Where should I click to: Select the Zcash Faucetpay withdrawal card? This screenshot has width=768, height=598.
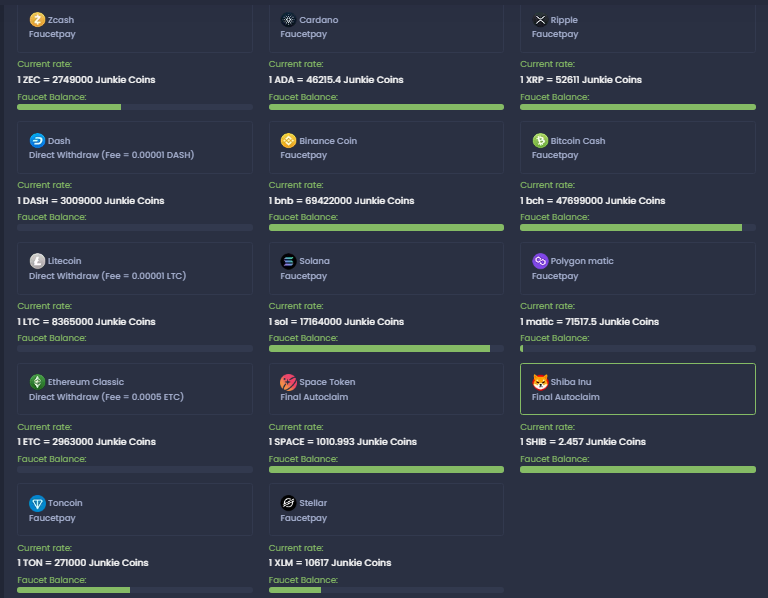click(135, 27)
